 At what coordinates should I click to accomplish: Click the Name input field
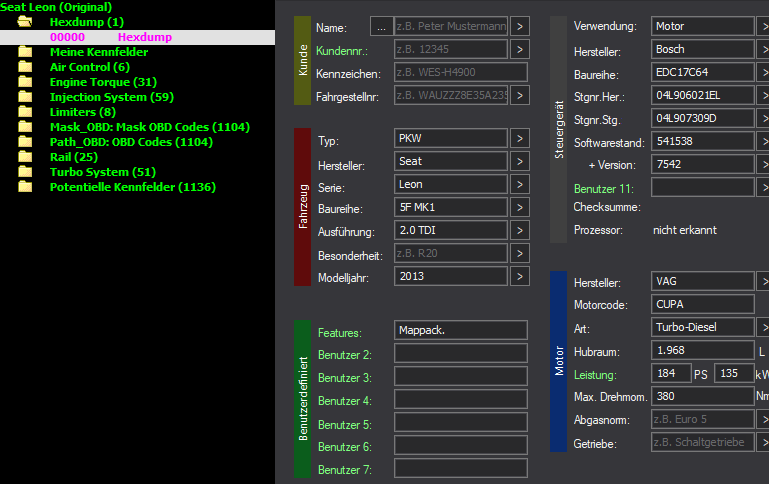[451, 26]
